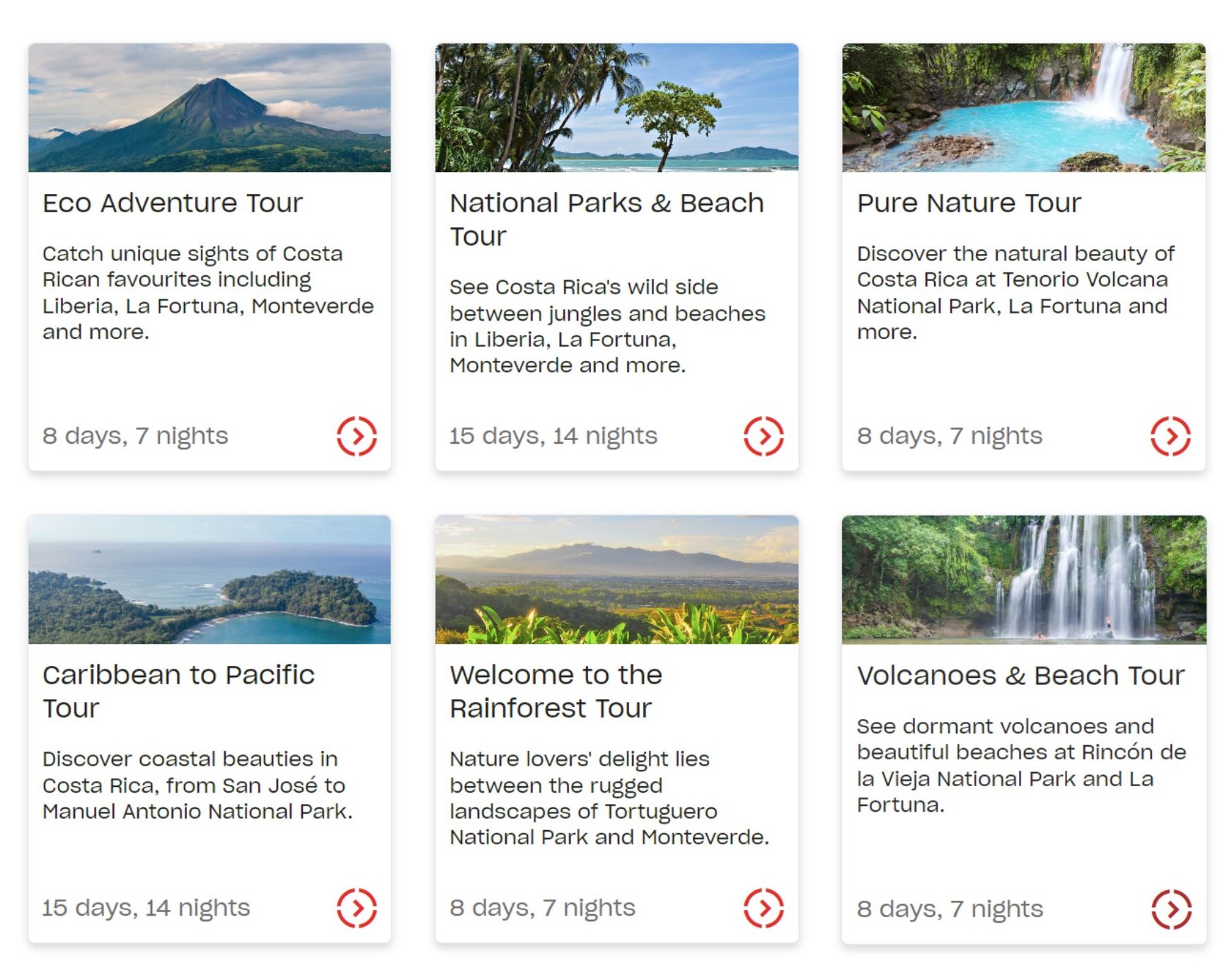
Task: Open the palm beach photo thumbnail
Action: click(616, 108)
